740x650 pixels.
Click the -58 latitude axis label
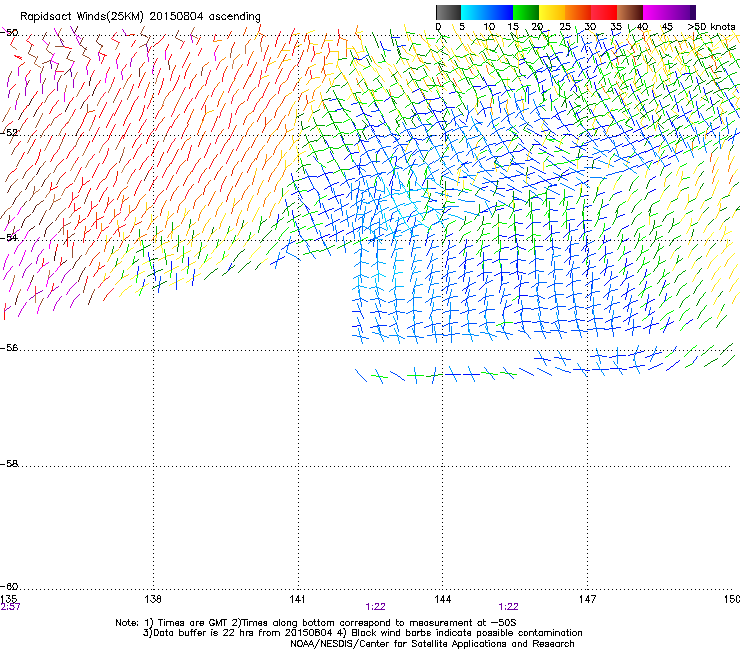point(9,464)
